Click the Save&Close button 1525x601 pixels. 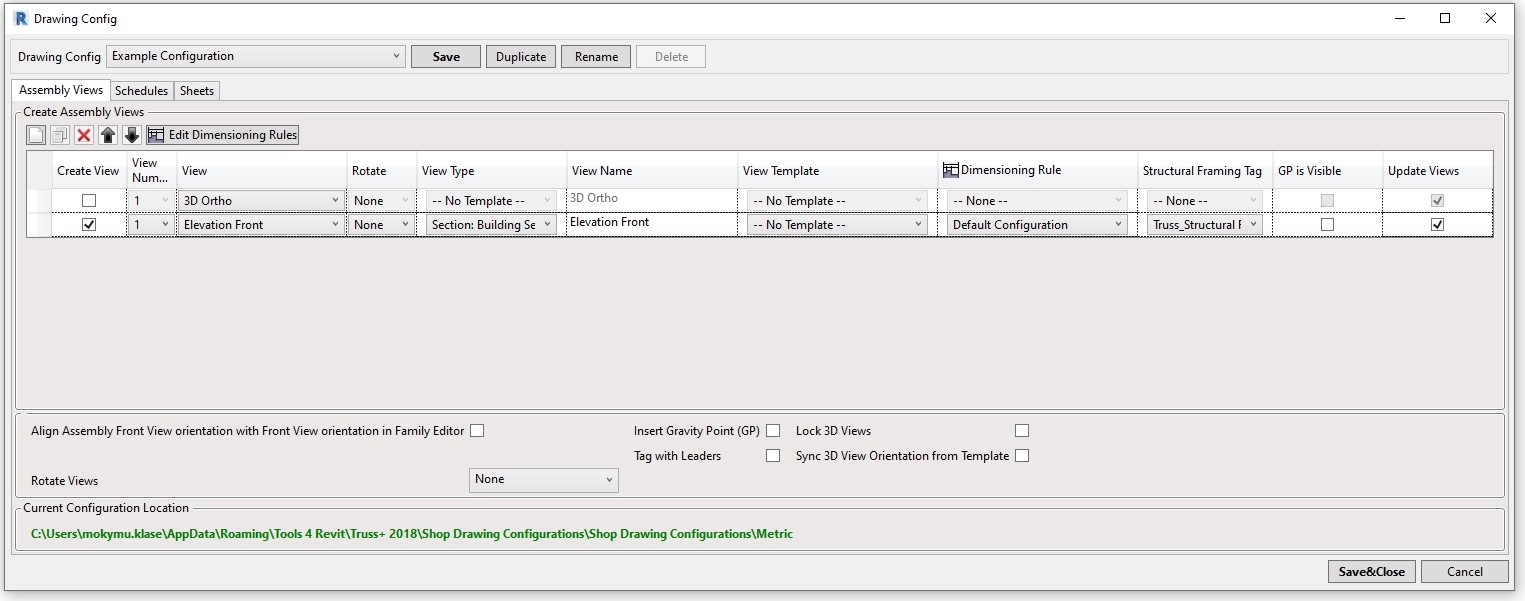[1371, 571]
